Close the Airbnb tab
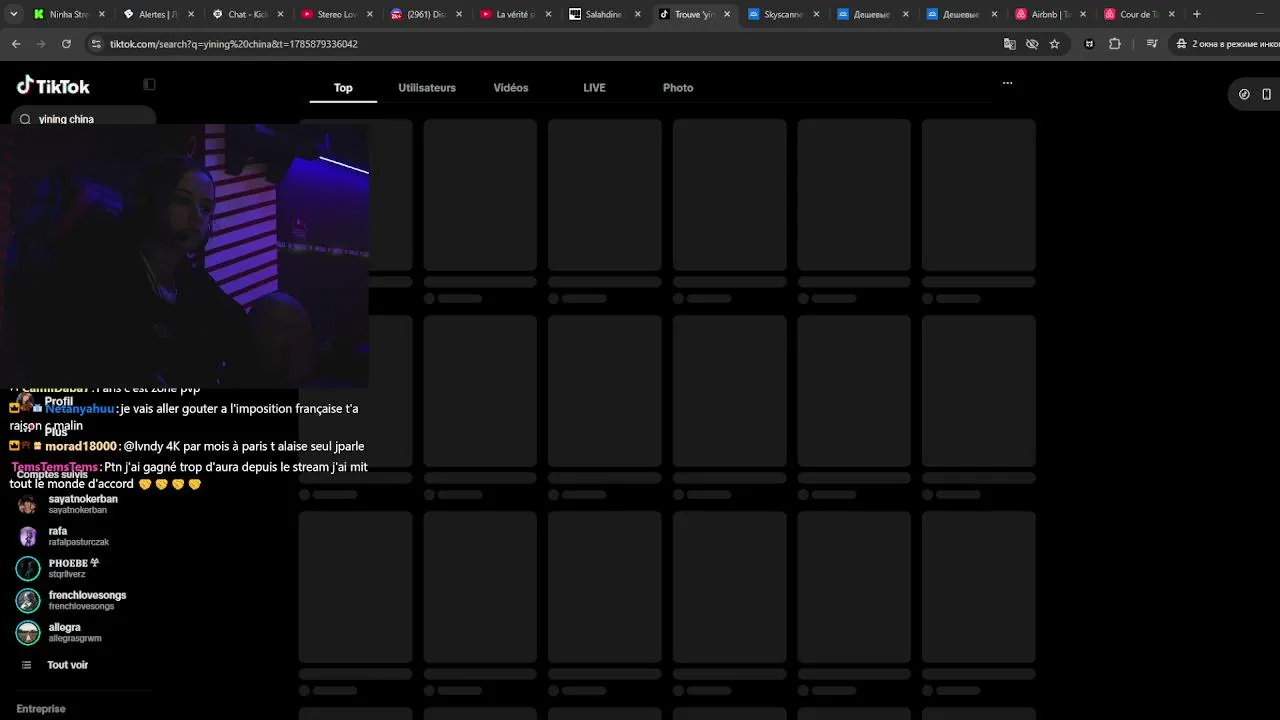Image resolution: width=1280 pixels, height=720 pixels. click(x=1083, y=14)
